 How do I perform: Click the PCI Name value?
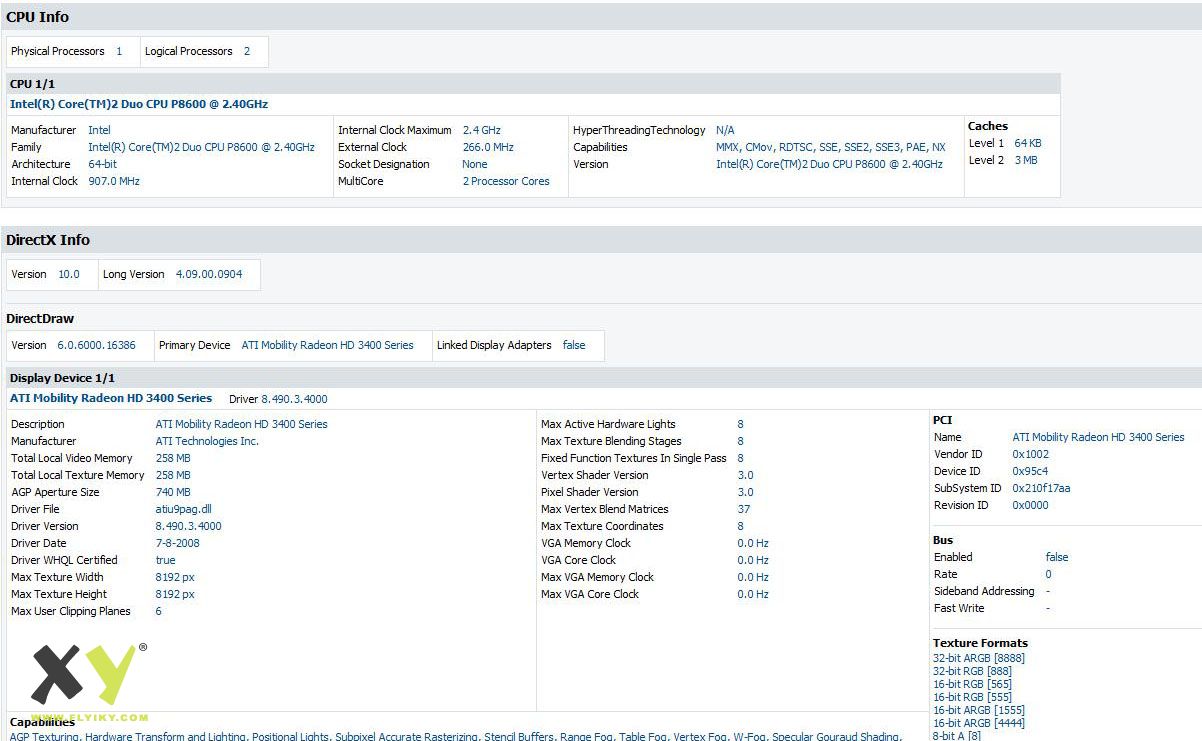pos(1098,437)
